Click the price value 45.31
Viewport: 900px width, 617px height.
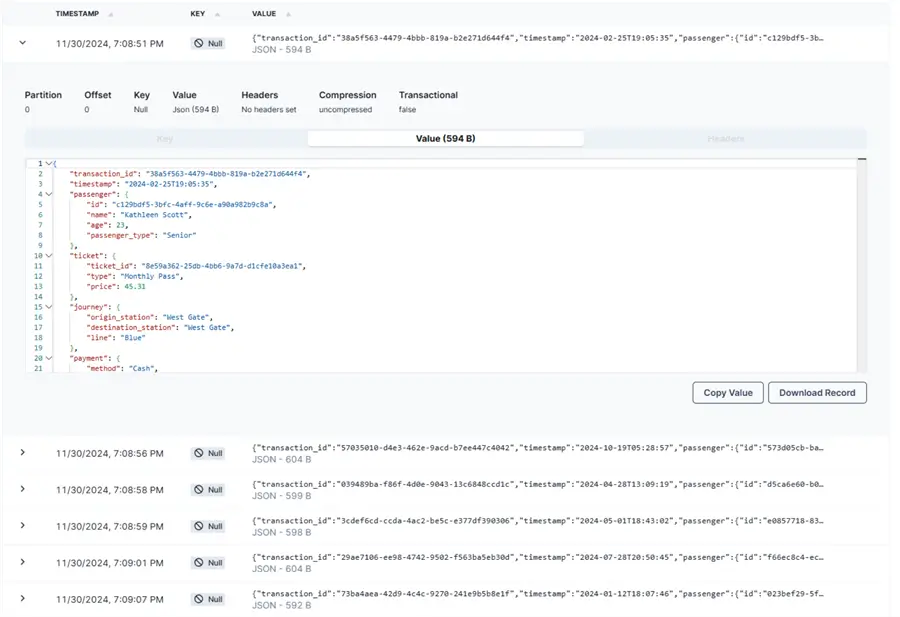(x=135, y=286)
